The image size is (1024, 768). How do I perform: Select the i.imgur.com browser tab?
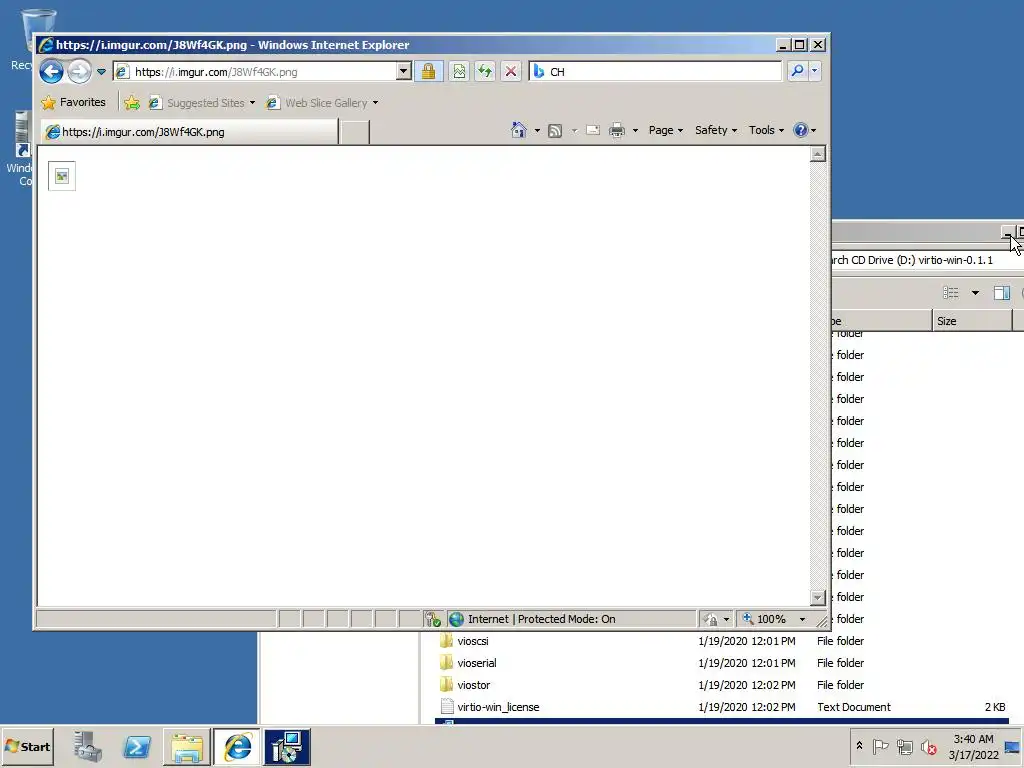189,132
